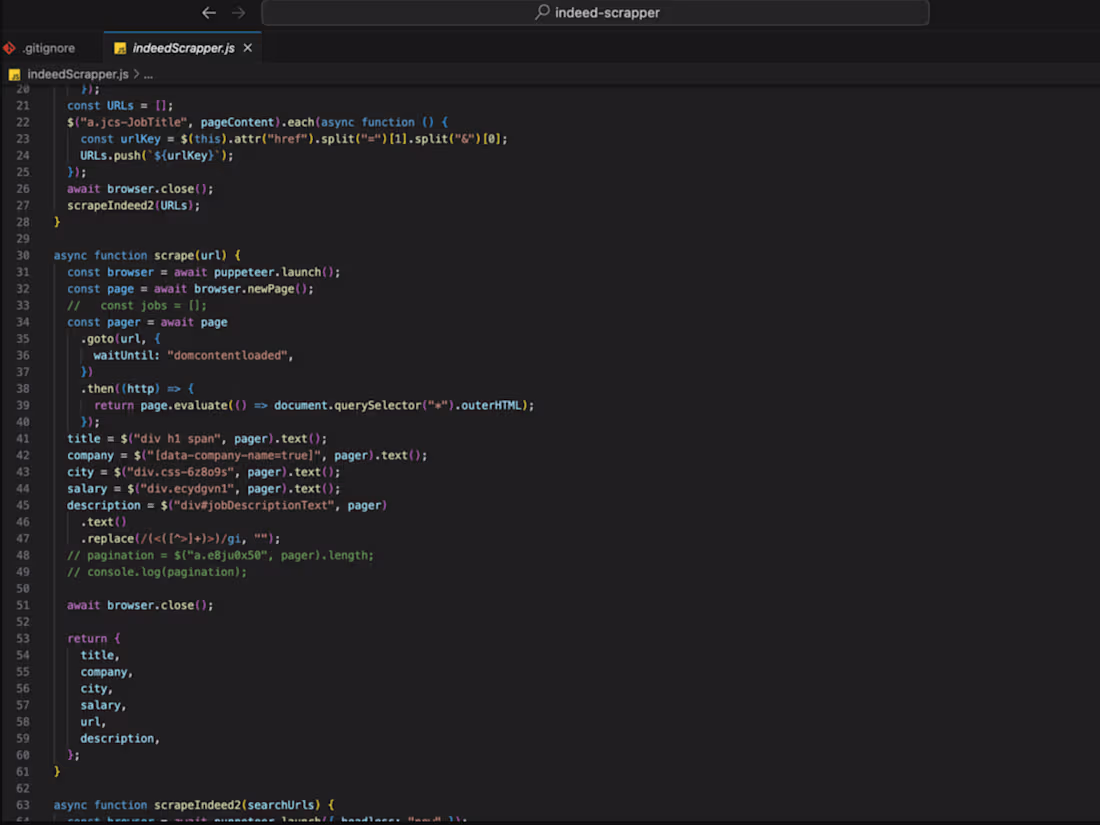Image resolution: width=1100 pixels, height=825 pixels.
Task: Expand the breadcrumb chevron after indeedScrapper.js
Action: click(x=136, y=74)
